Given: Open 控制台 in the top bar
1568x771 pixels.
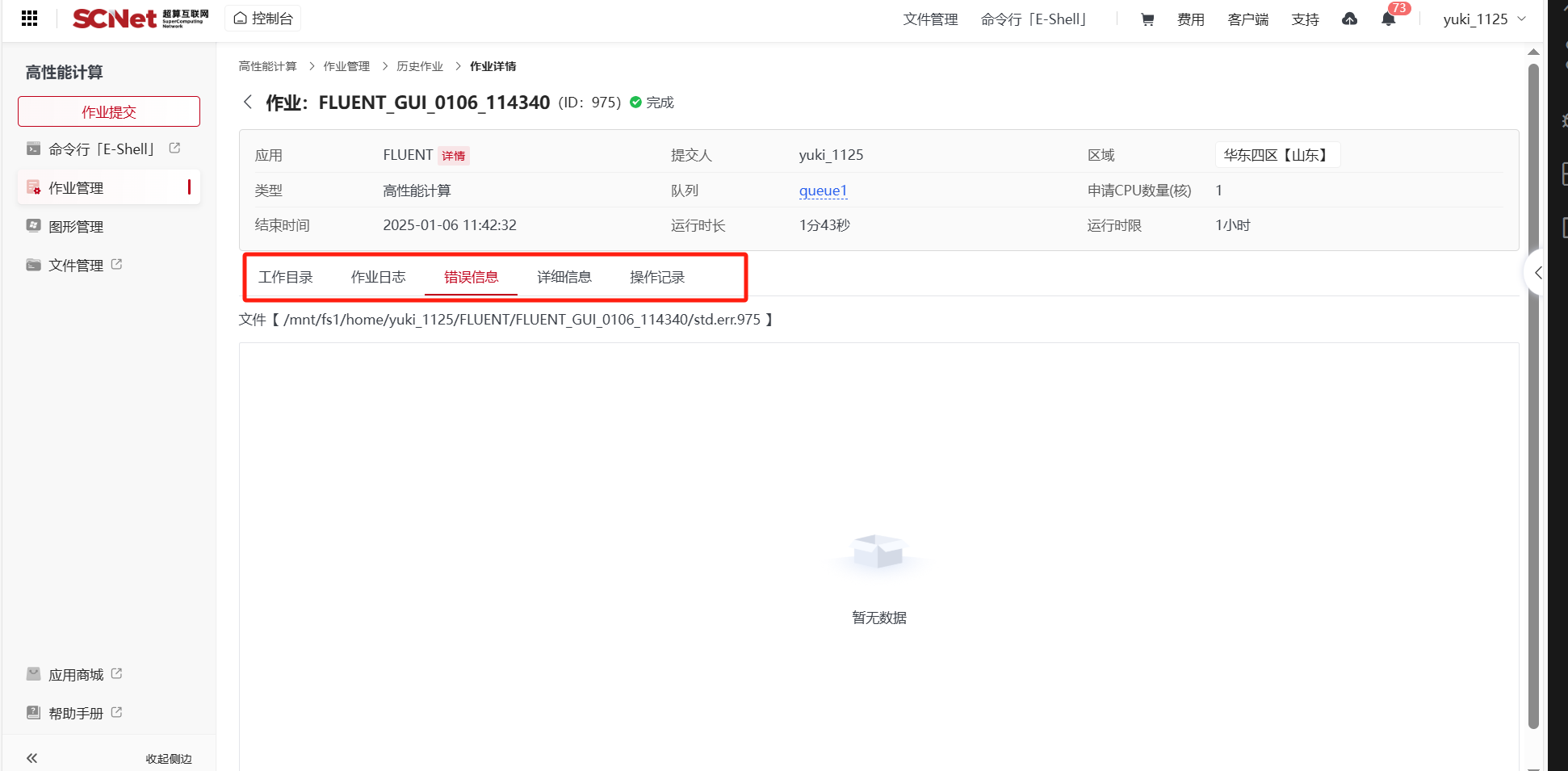Looking at the screenshot, I should 263,19.
